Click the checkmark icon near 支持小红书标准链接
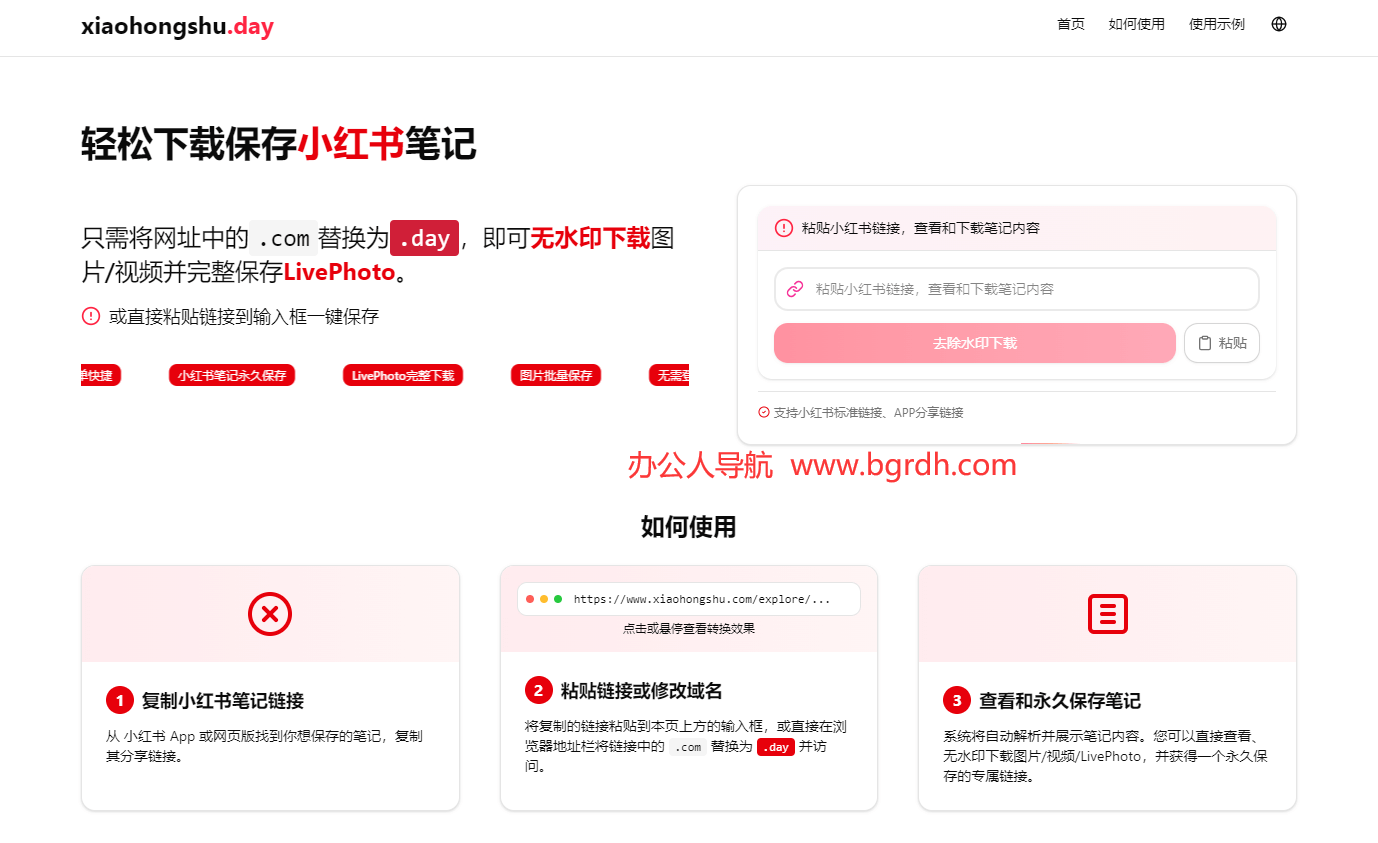The width and height of the screenshot is (1378, 843). pyautogui.click(x=764, y=412)
